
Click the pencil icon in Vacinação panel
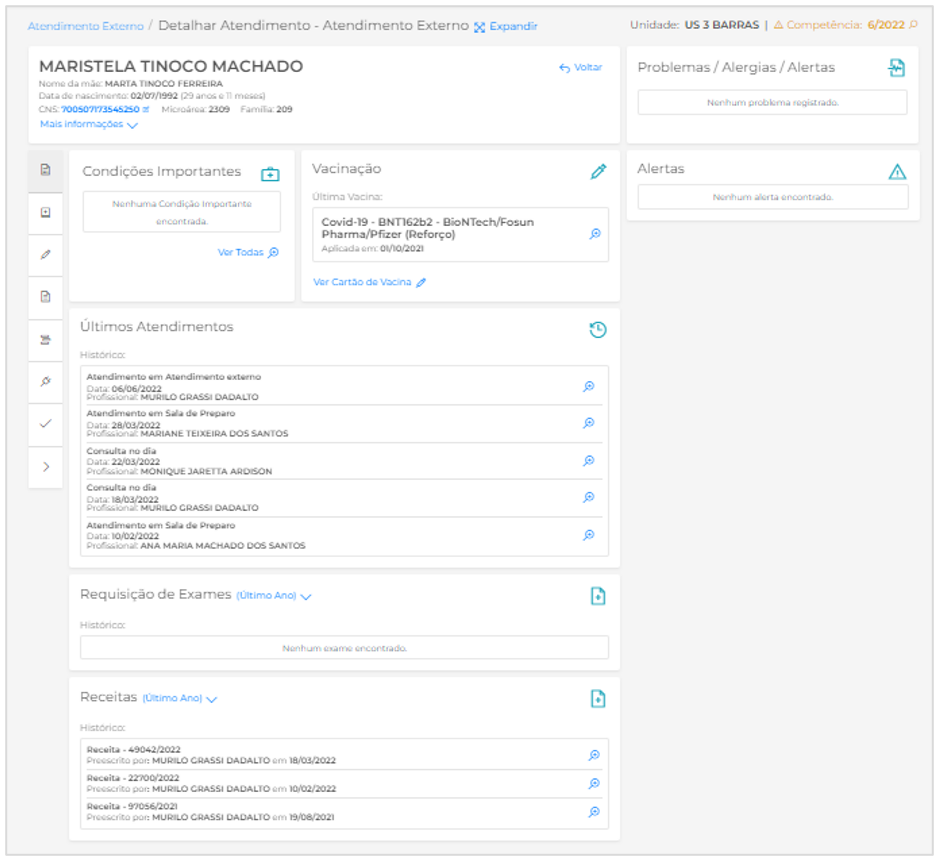click(598, 171)
